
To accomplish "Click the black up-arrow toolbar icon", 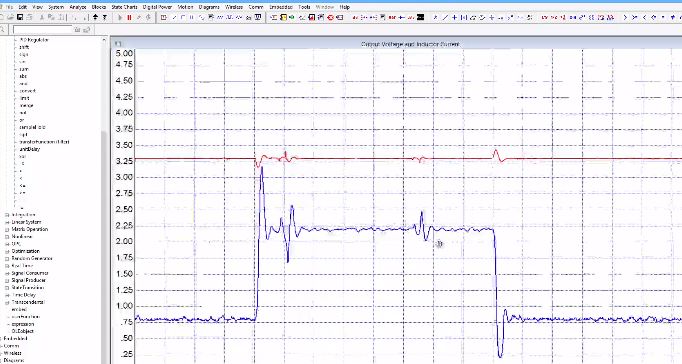I will coord(96,17).
